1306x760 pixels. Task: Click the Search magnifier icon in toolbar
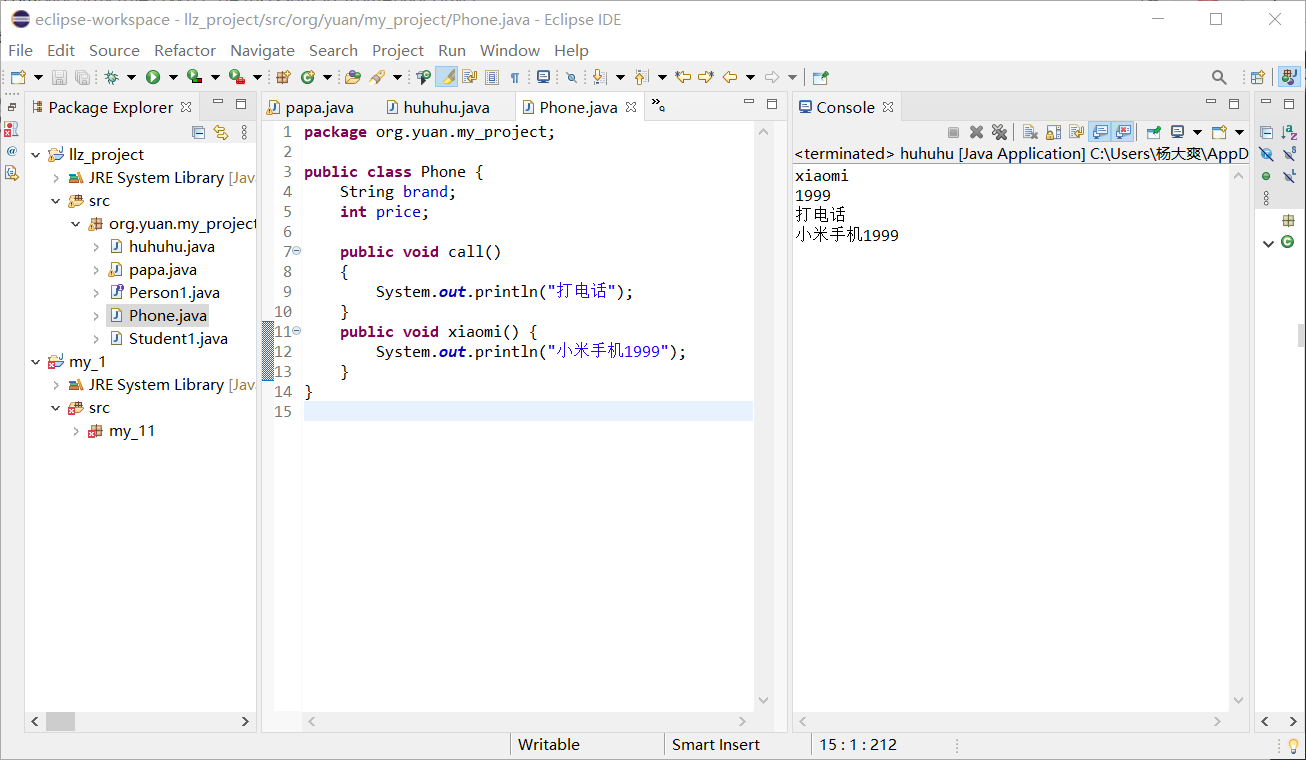[1219, 77]
